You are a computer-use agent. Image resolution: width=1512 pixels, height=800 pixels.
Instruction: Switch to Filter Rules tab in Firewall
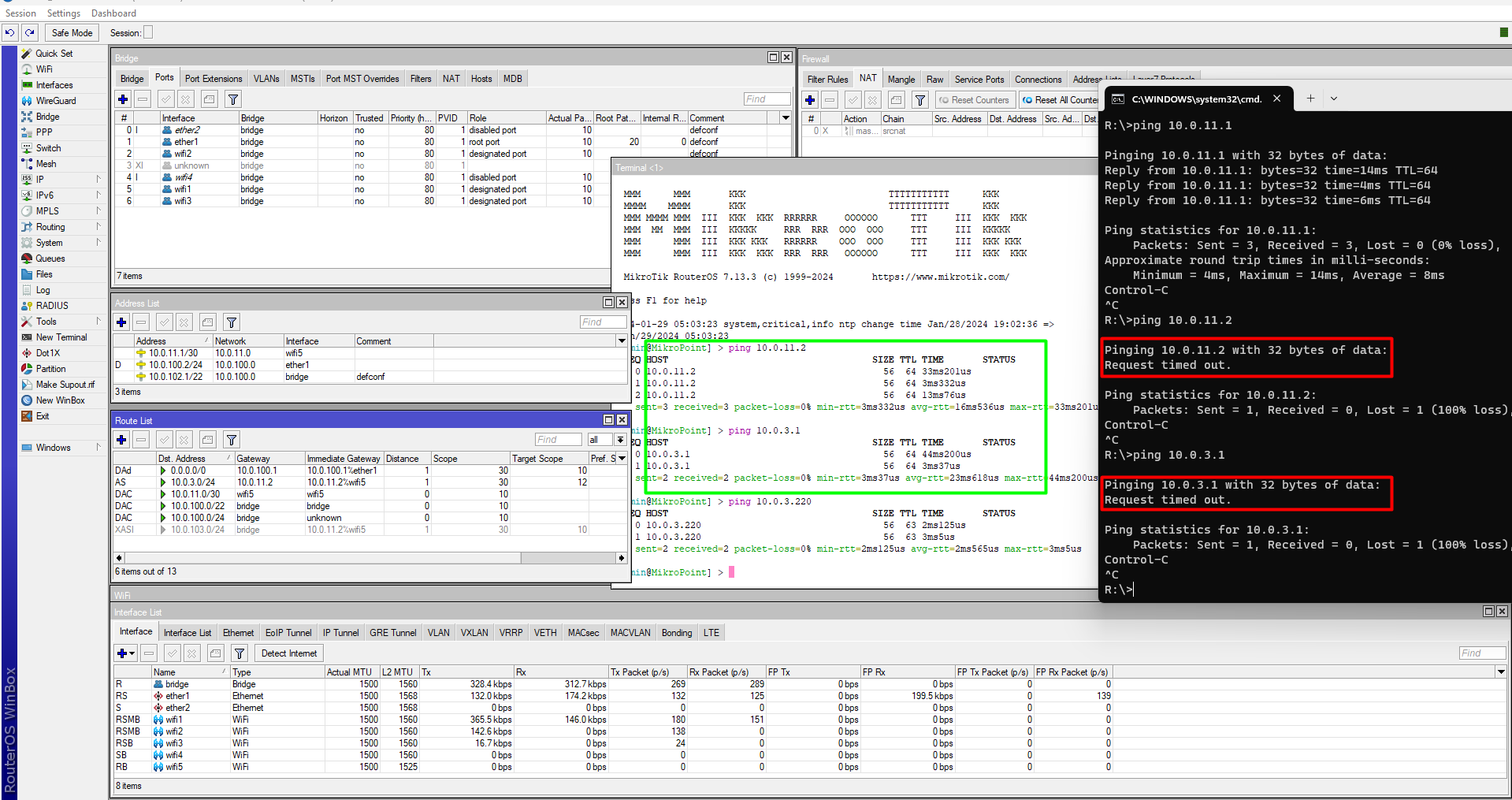[827, 80]
